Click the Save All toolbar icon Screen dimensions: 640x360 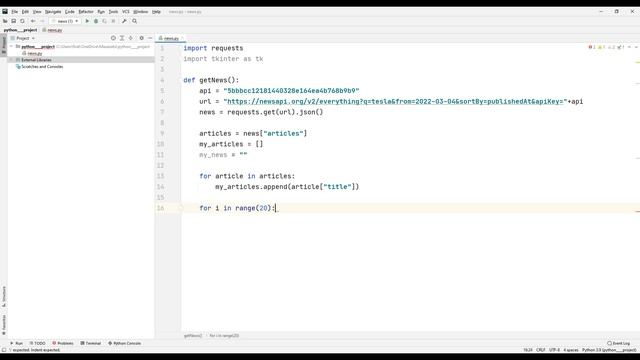pyautogui.click(x=13, y=21)
